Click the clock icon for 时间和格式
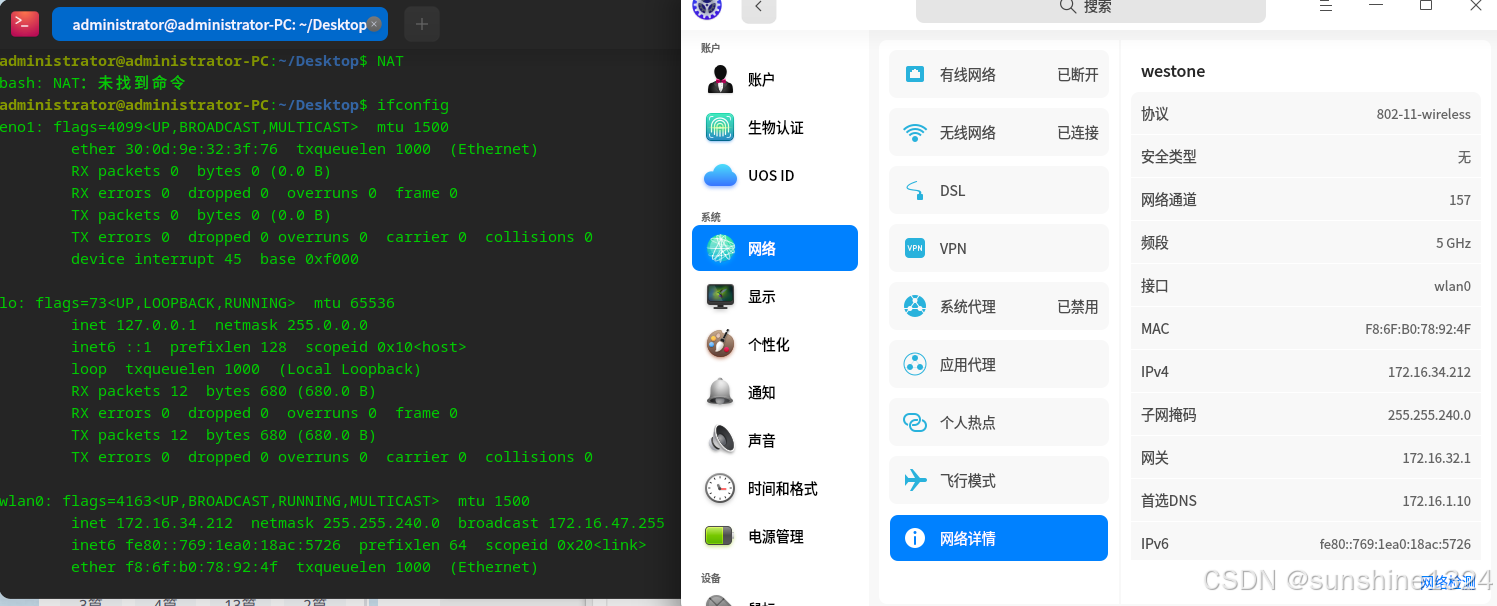 720,488
